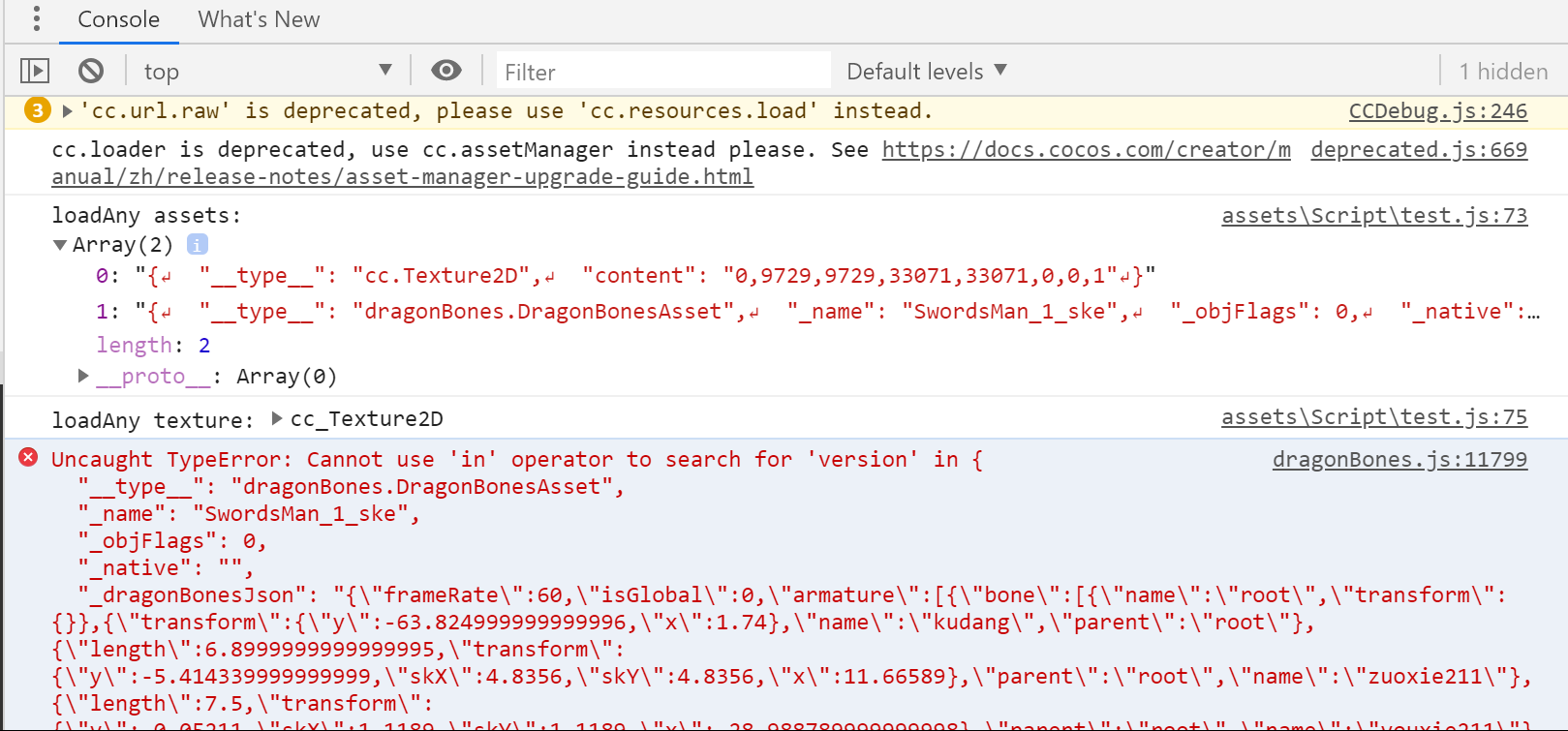The width and height of the screenshot is (1568, 731).
Task: Click the yellow warning count badge
Action: click(37, 110)
